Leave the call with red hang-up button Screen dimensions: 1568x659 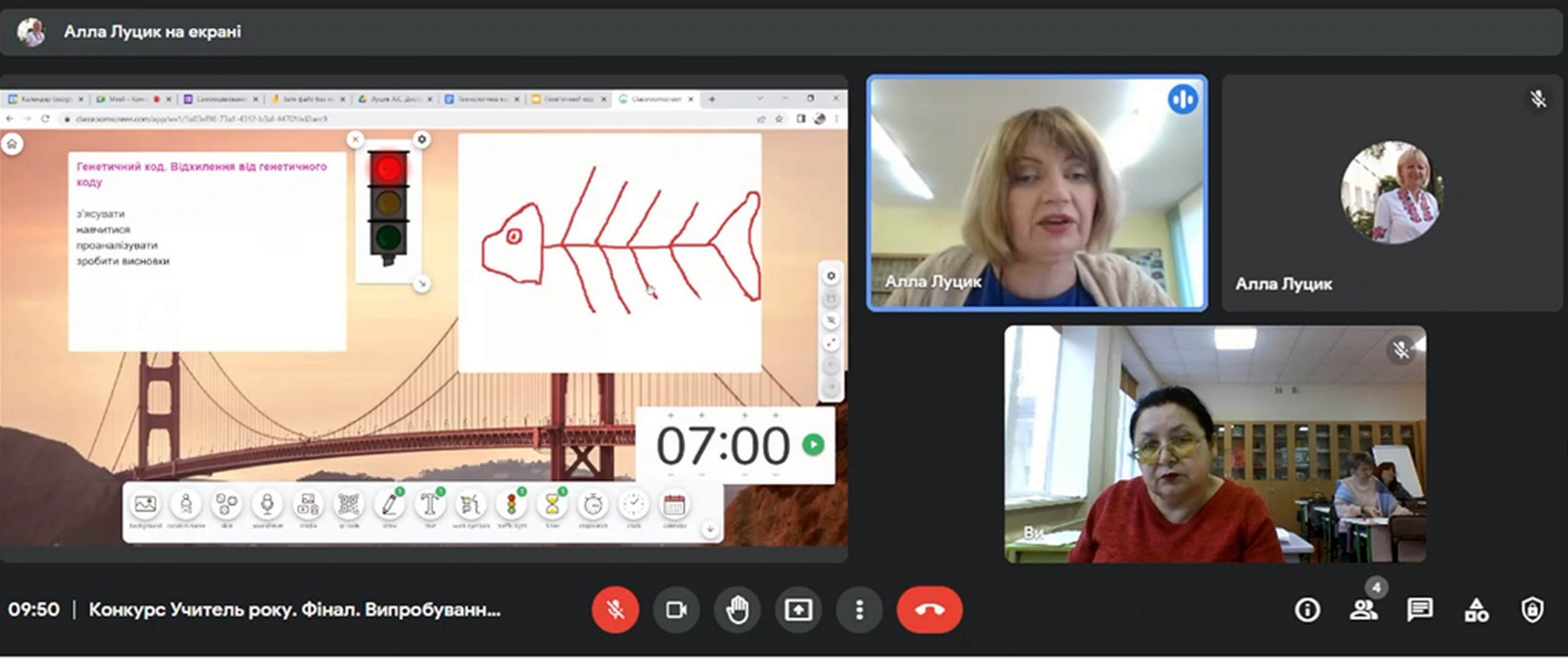[x=929, y=610]
